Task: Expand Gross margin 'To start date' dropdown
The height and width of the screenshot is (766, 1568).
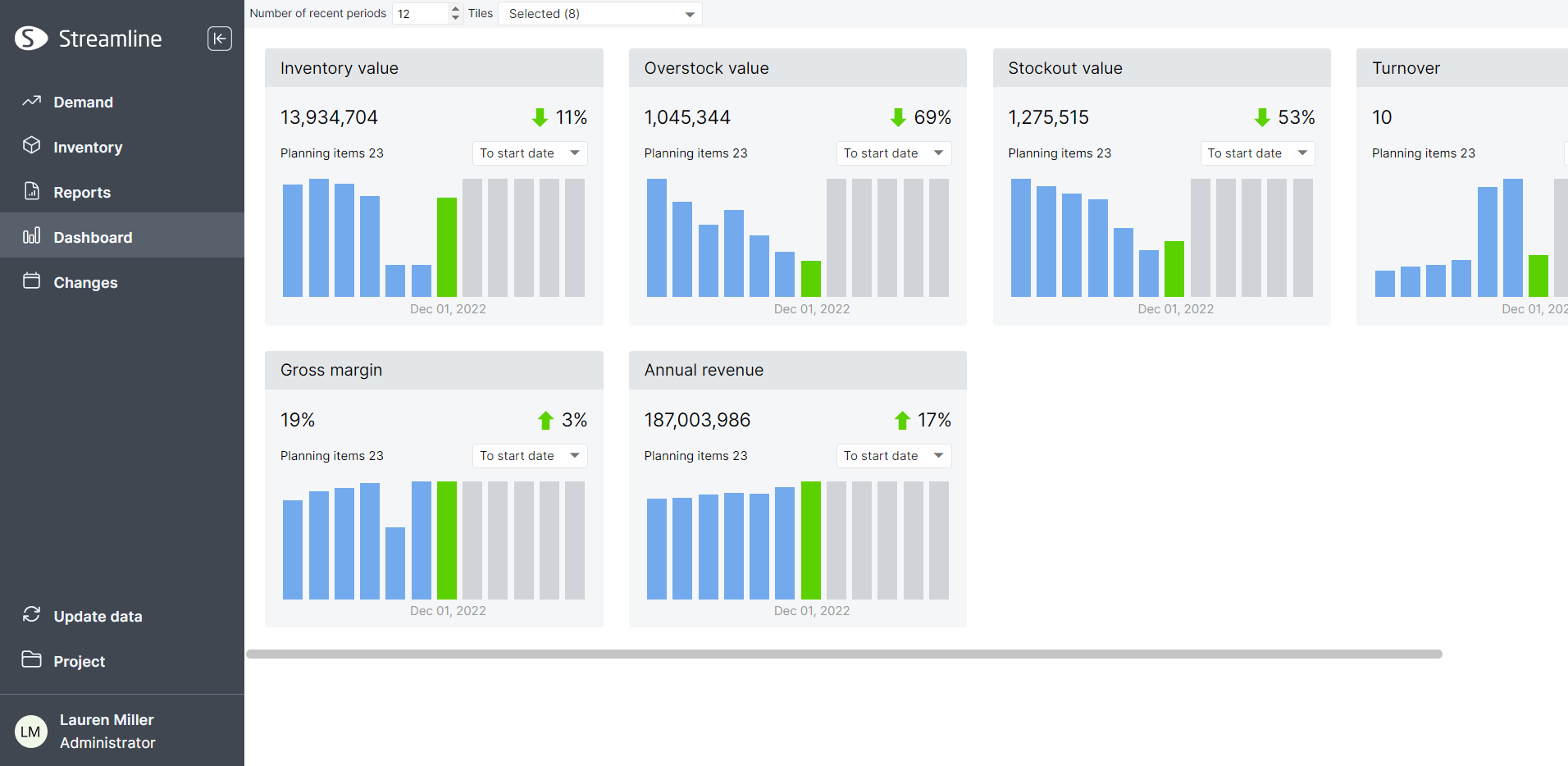Action: pyautogui.click(x=530, y=456)
